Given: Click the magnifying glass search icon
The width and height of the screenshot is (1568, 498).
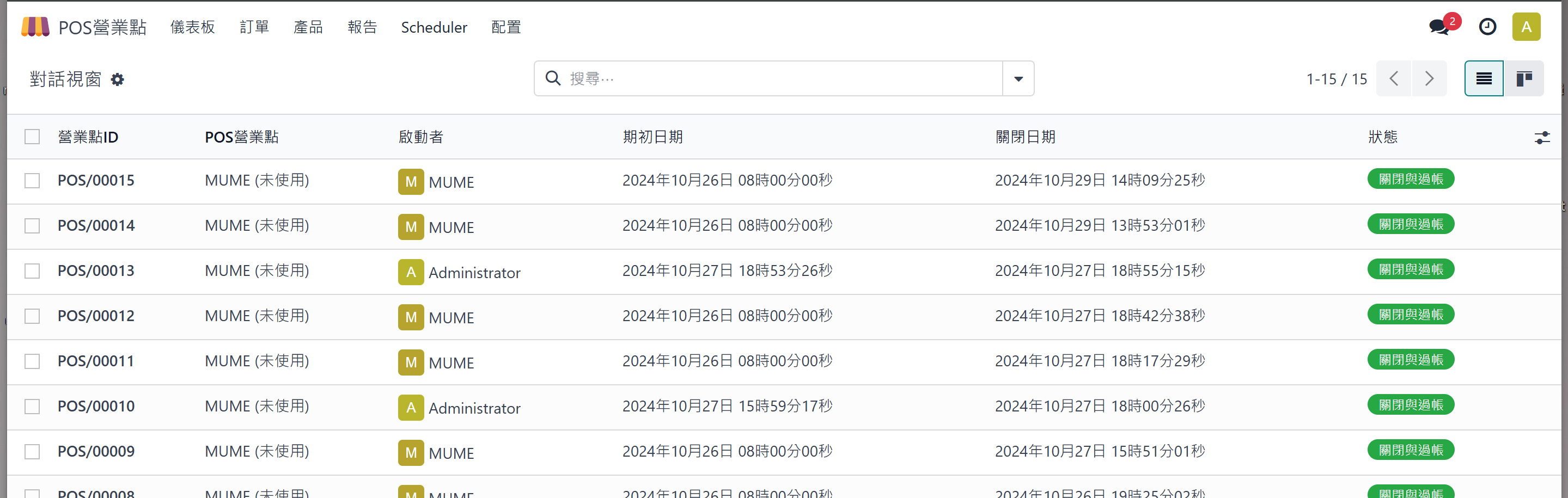Looking at the screenshot, I should tap(552, 78).
